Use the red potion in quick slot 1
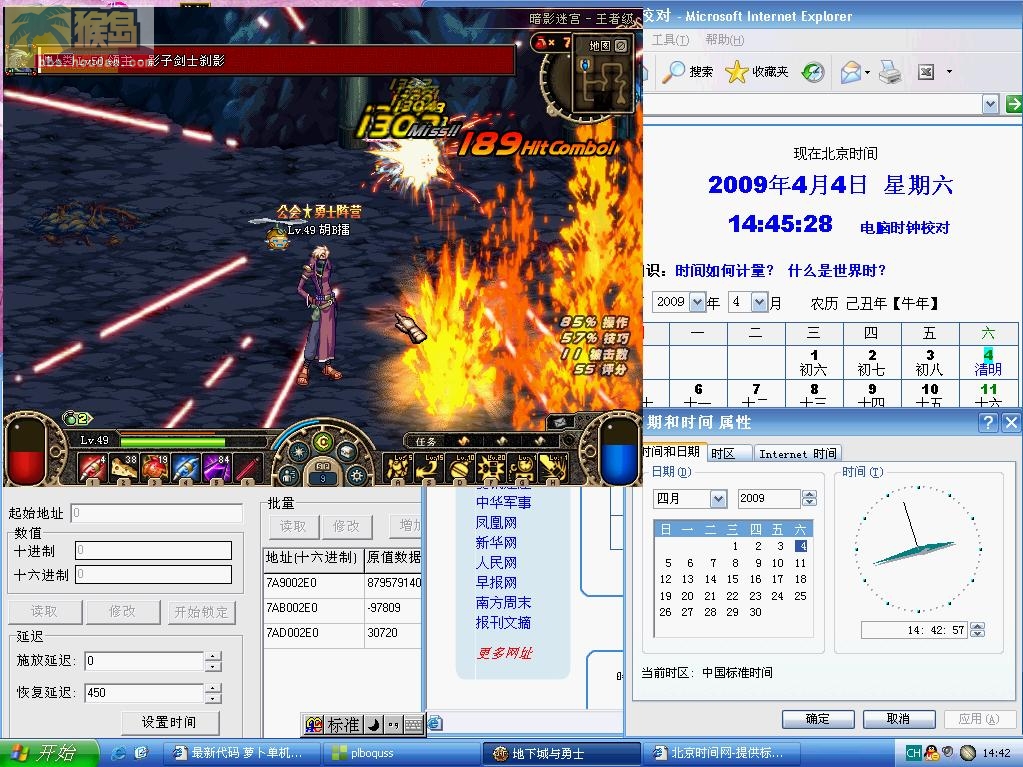The height and width of the screenshot is (767, 1023). (92, 468)
